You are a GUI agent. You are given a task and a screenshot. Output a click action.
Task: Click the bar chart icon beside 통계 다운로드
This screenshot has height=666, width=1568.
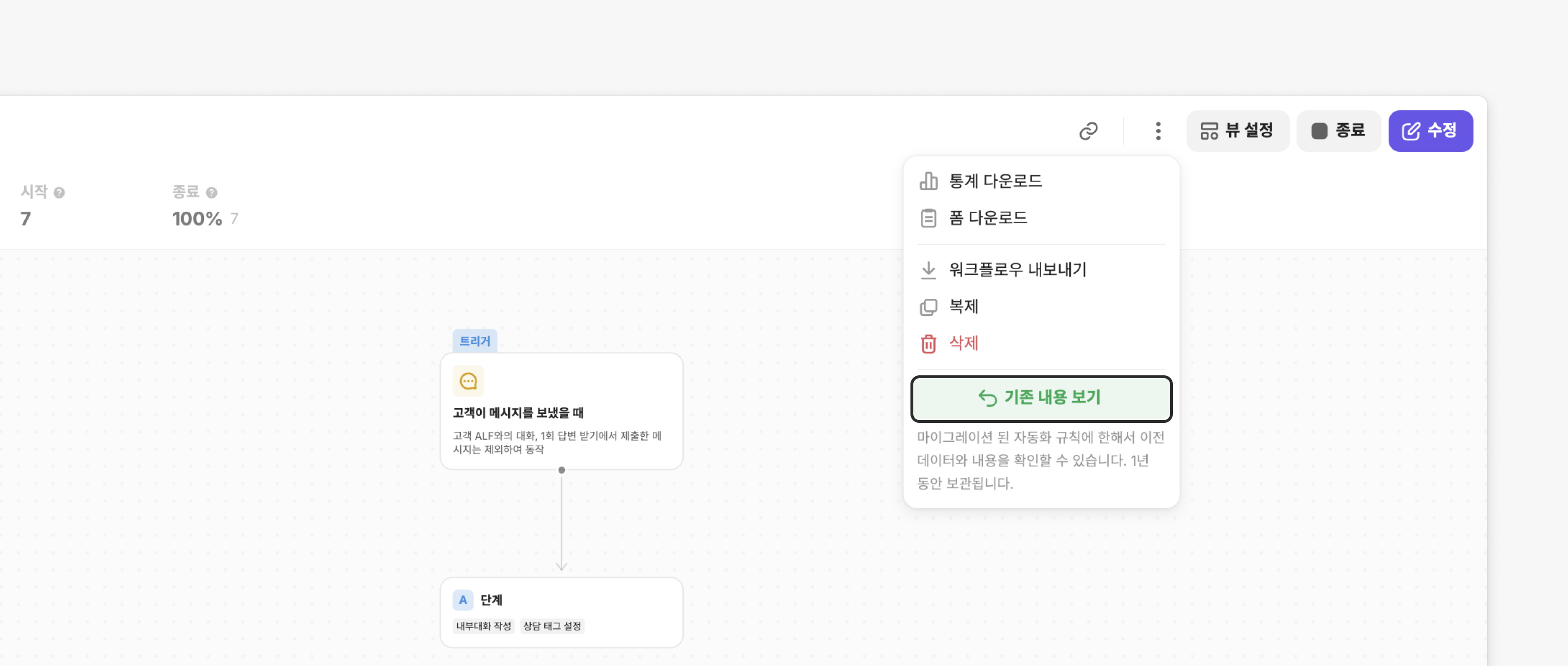pyautogui.click(x=928, y=181)
